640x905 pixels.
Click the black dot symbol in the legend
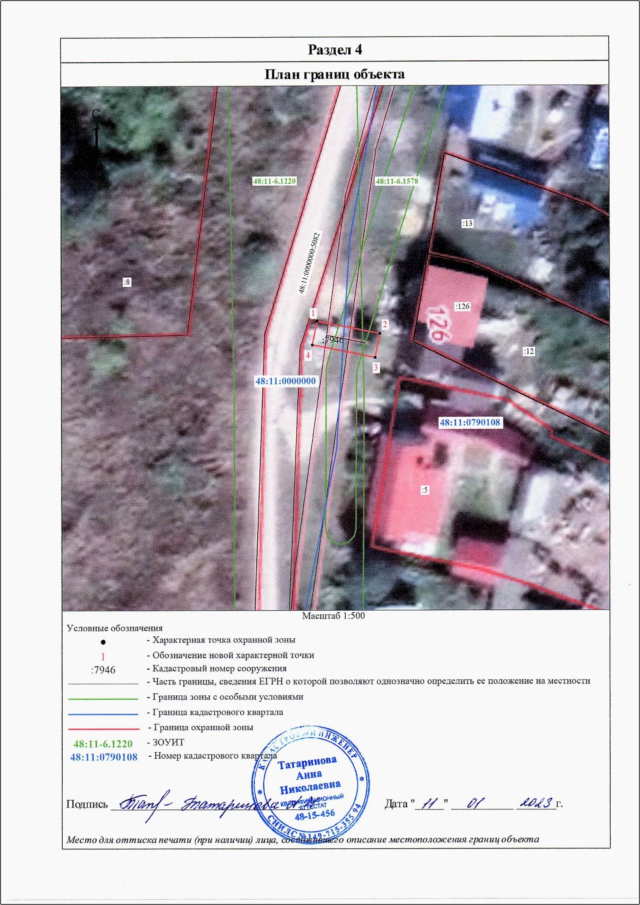pos(103,638)
